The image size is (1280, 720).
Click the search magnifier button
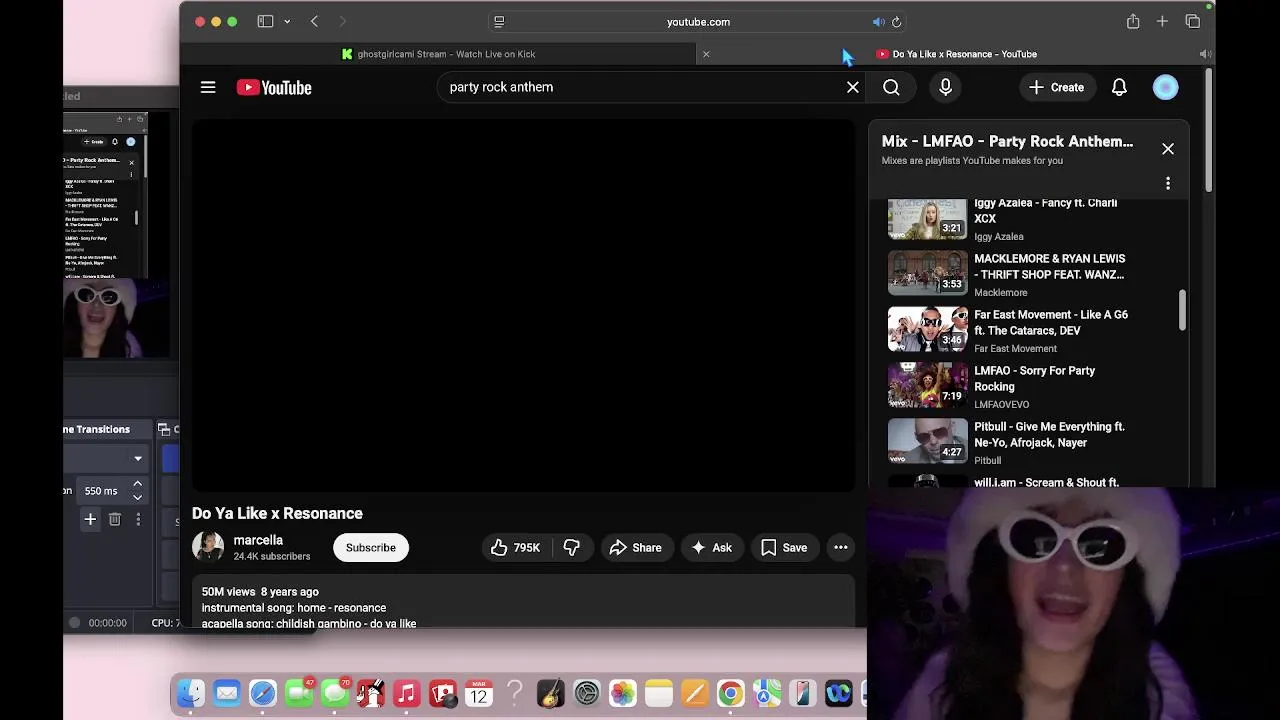pos(891,87)
